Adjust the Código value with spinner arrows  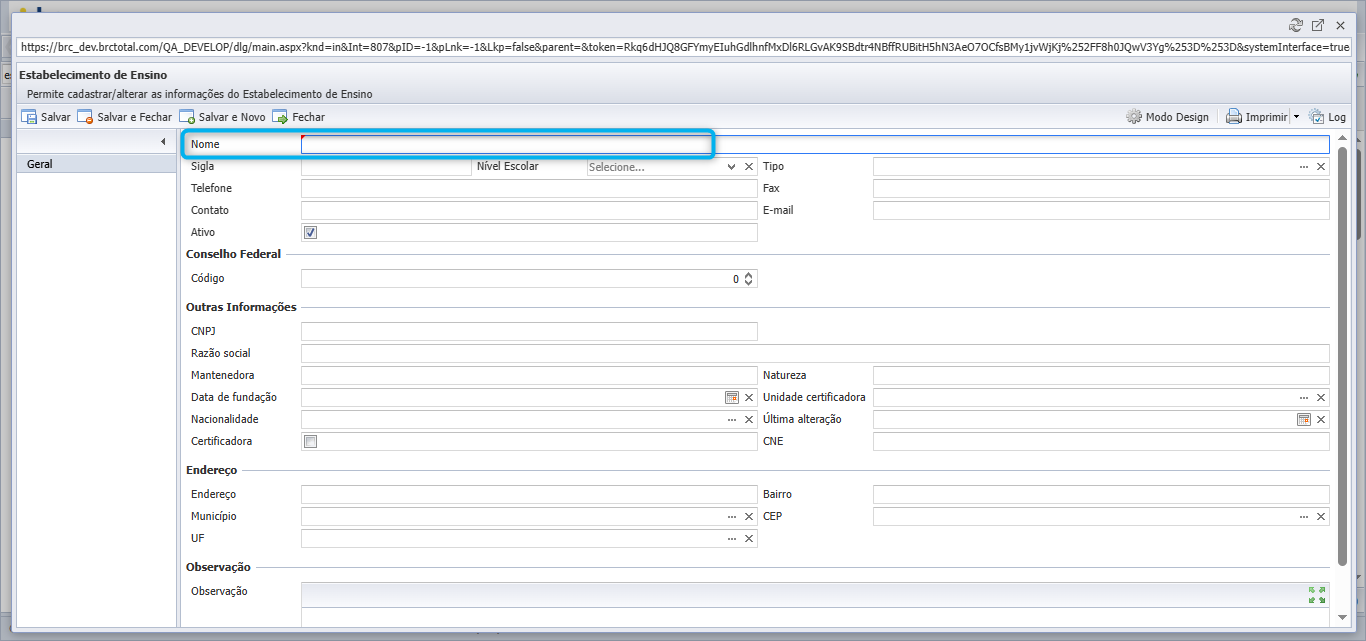[748, 279]
